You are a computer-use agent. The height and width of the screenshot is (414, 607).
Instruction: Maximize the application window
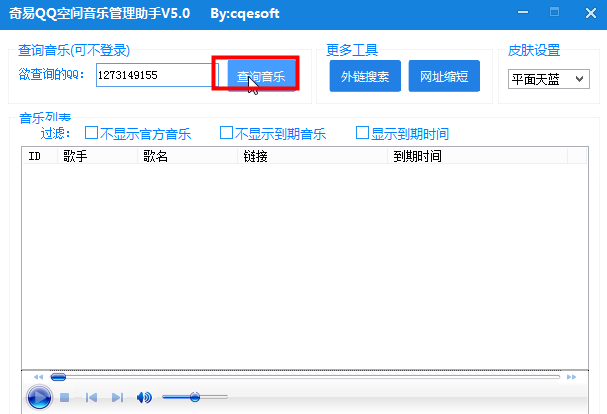[x=554, y=12]
